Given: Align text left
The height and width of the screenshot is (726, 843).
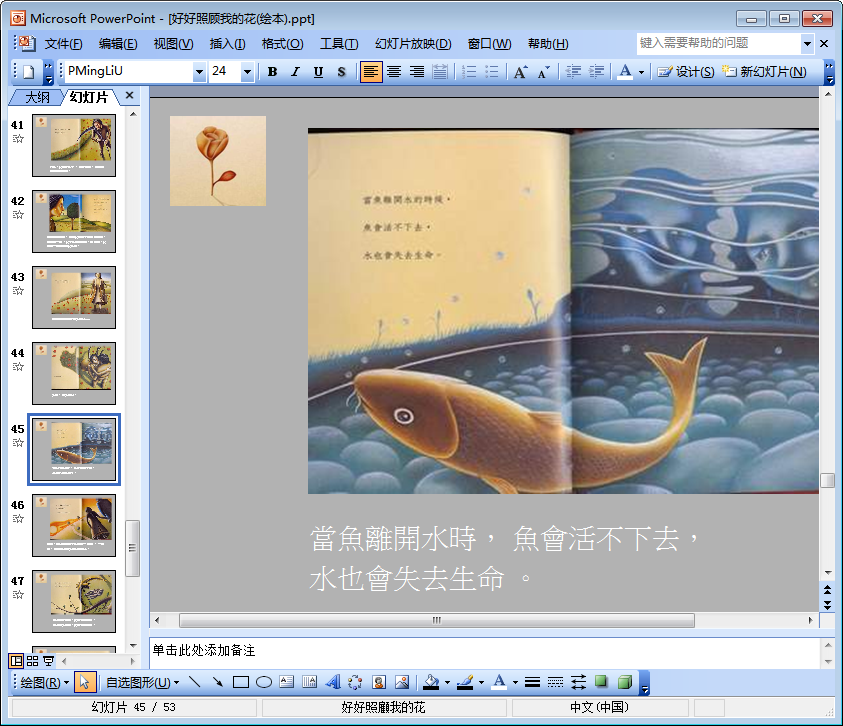Looking at the screenshot, I should [x=371, y=72].
